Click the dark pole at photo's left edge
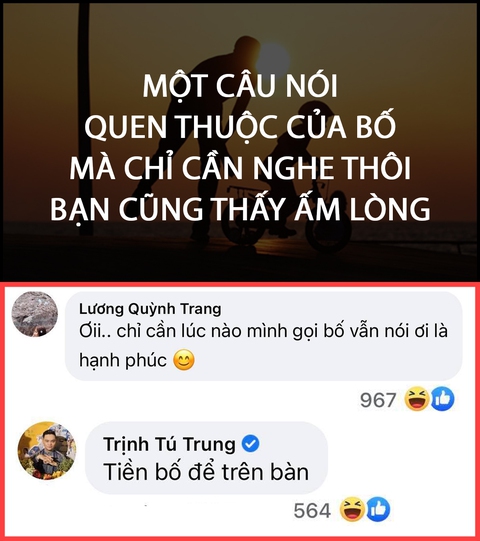480x541 pixels. point(84,117)
